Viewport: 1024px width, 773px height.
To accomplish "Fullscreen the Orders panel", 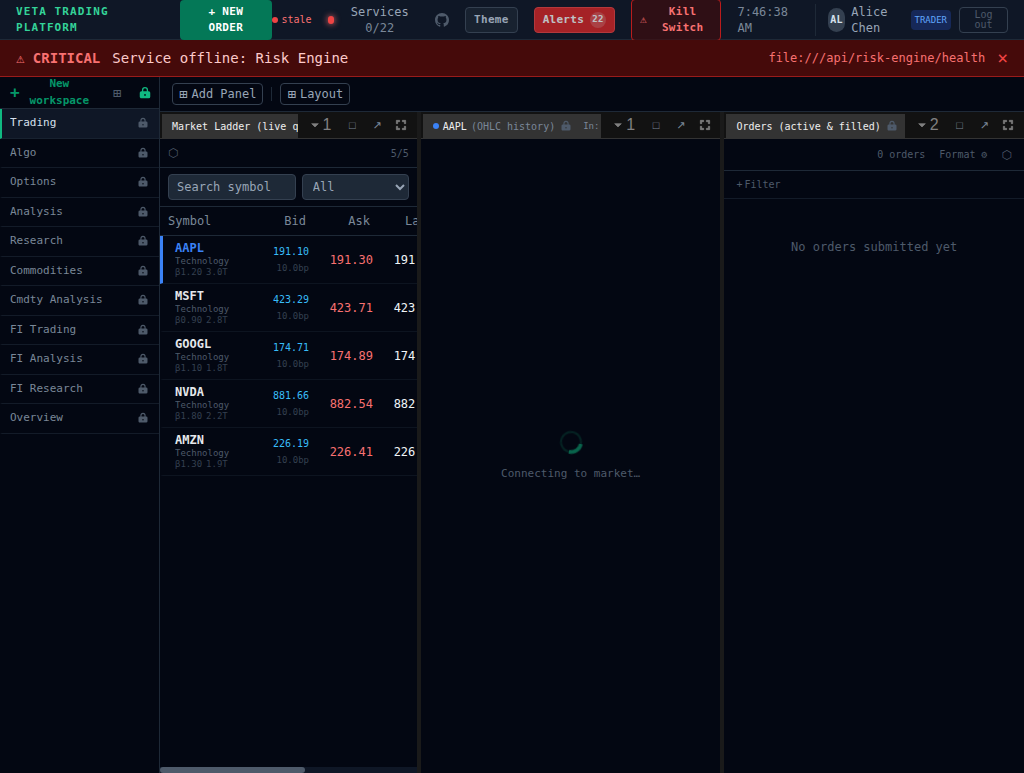I will click(x=1008, y=125).
